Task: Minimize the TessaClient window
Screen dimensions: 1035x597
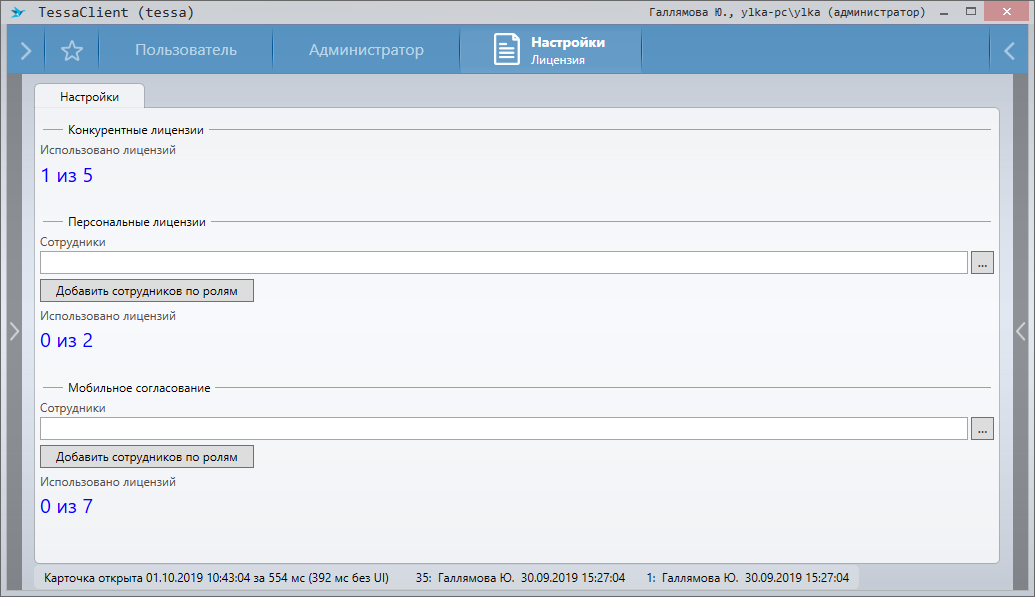Action: point(942,12)
